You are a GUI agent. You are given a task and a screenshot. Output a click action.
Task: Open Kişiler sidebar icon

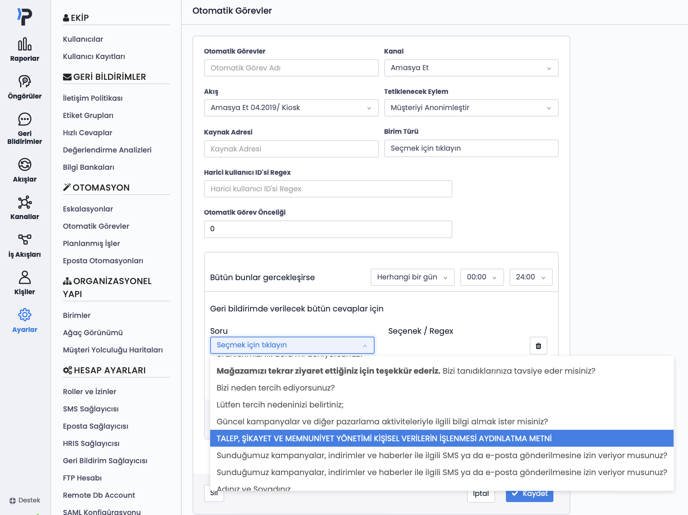point(24,283)
